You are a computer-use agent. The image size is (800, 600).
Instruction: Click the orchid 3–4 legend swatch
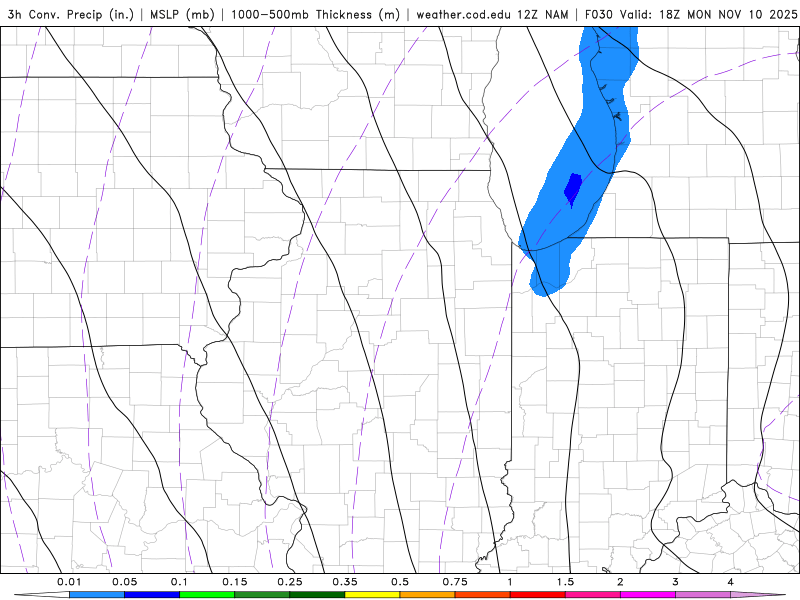click(x=703, y=595)
